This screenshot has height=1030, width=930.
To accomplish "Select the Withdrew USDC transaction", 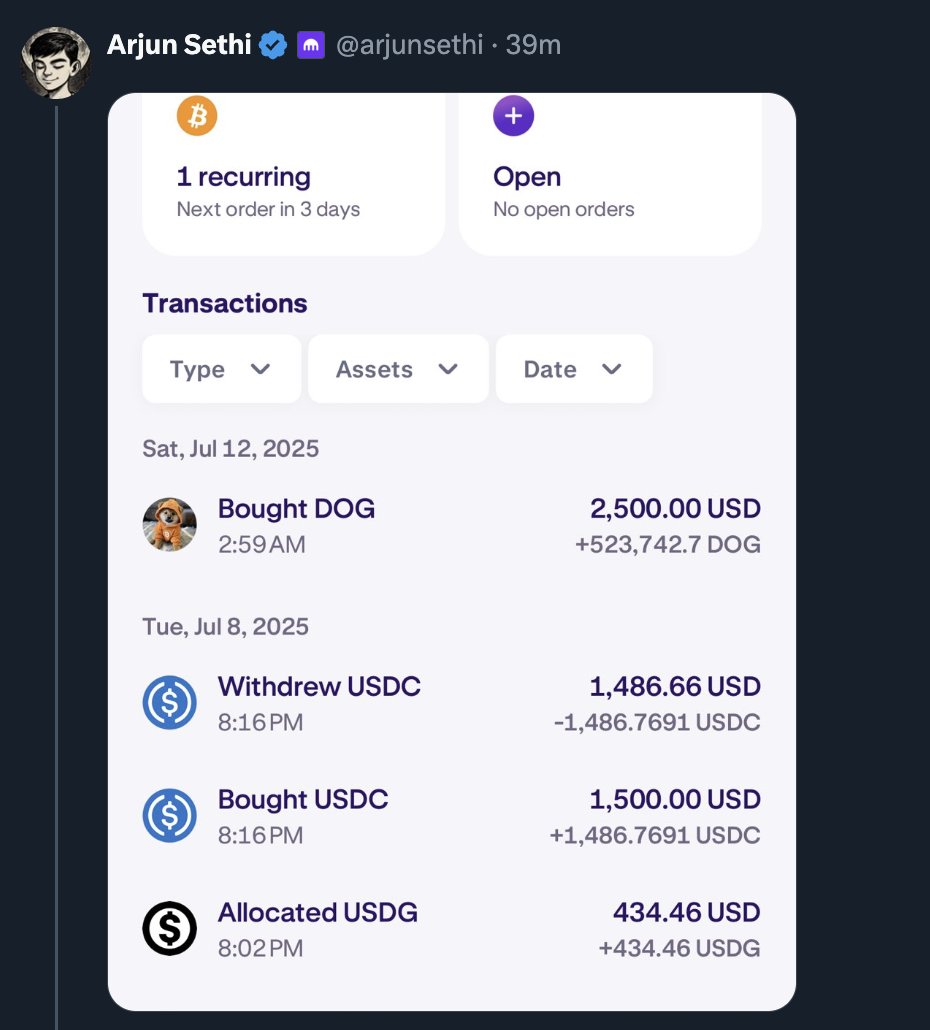I will (451, 704).
